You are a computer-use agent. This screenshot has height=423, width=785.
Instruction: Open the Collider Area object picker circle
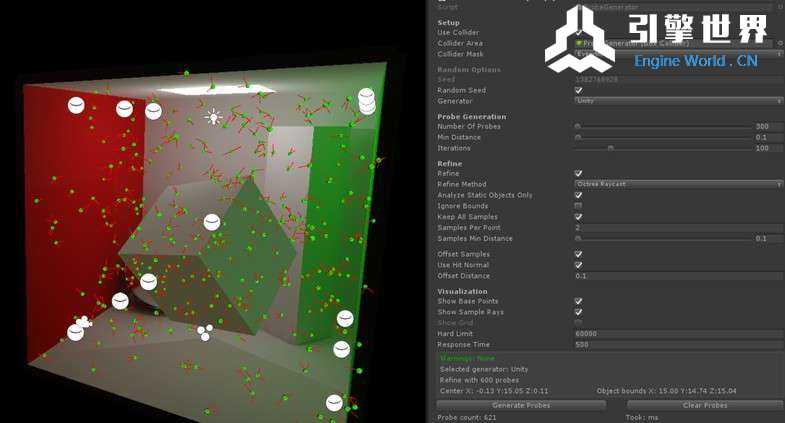click(780, 44)
